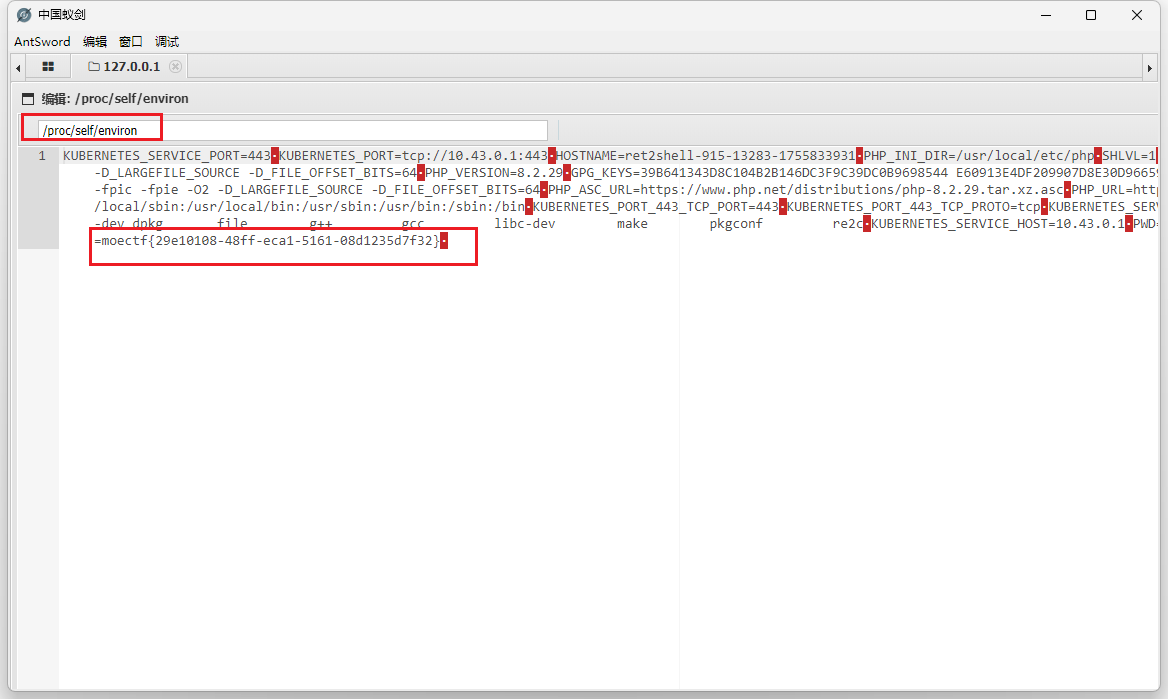The height and width of the screenshot is (699, 1168).
Task: Minimize the AntSword window
Action: click(1045, 15)
